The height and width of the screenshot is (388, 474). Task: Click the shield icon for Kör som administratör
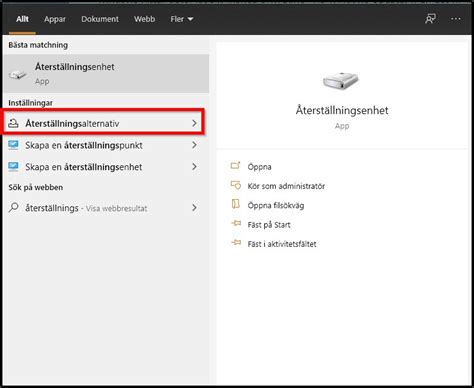pyautogui.click(x=236, y=185)
